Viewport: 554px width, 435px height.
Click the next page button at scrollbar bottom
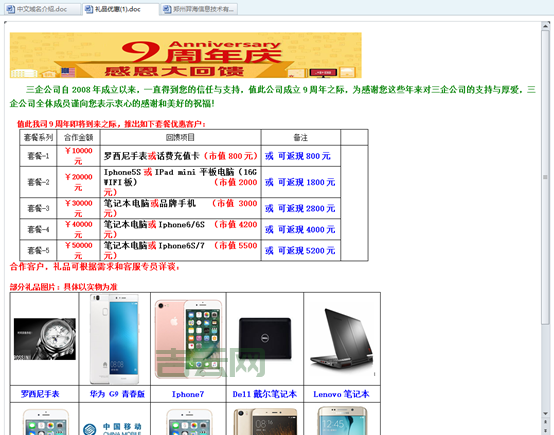(546, 430)
